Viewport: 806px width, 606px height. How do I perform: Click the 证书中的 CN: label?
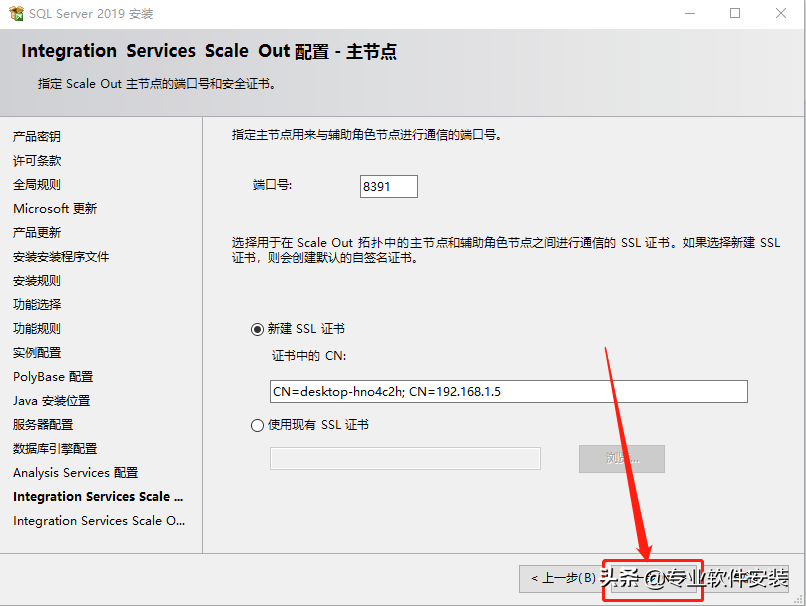(x=309, y=356)
